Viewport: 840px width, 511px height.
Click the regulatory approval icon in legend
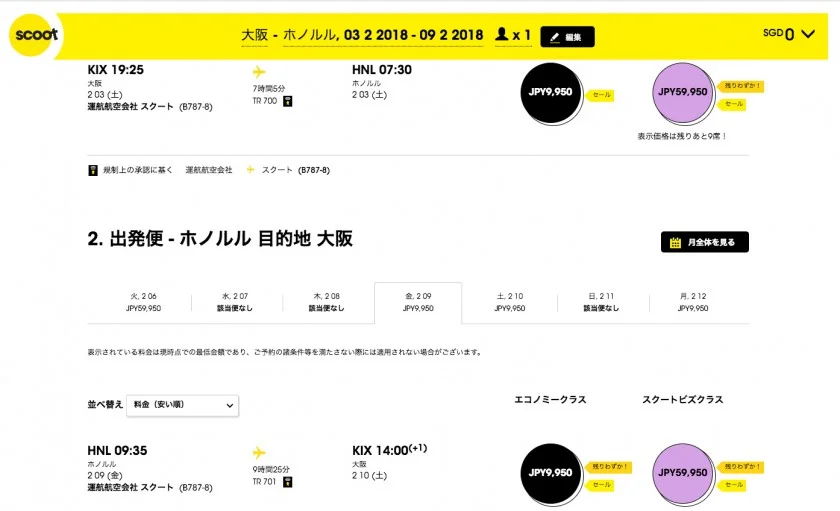pyautogui.click(x=93, y=170)
